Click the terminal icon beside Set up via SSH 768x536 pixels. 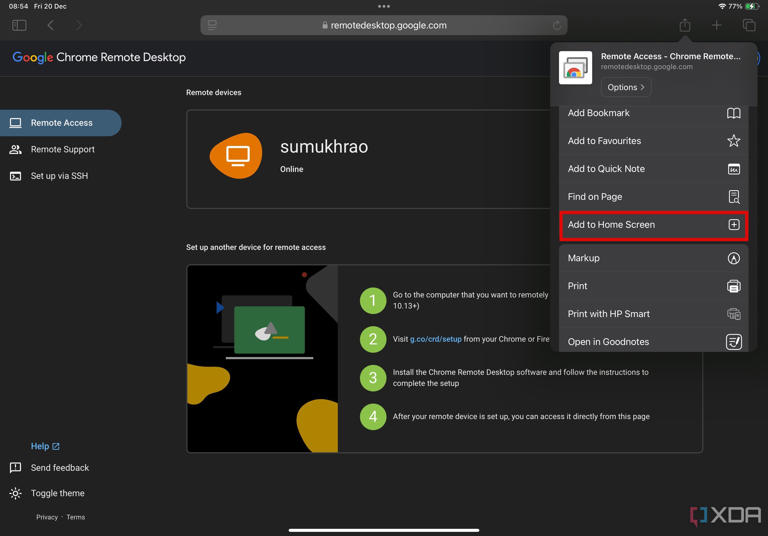(x=16, y=176)
